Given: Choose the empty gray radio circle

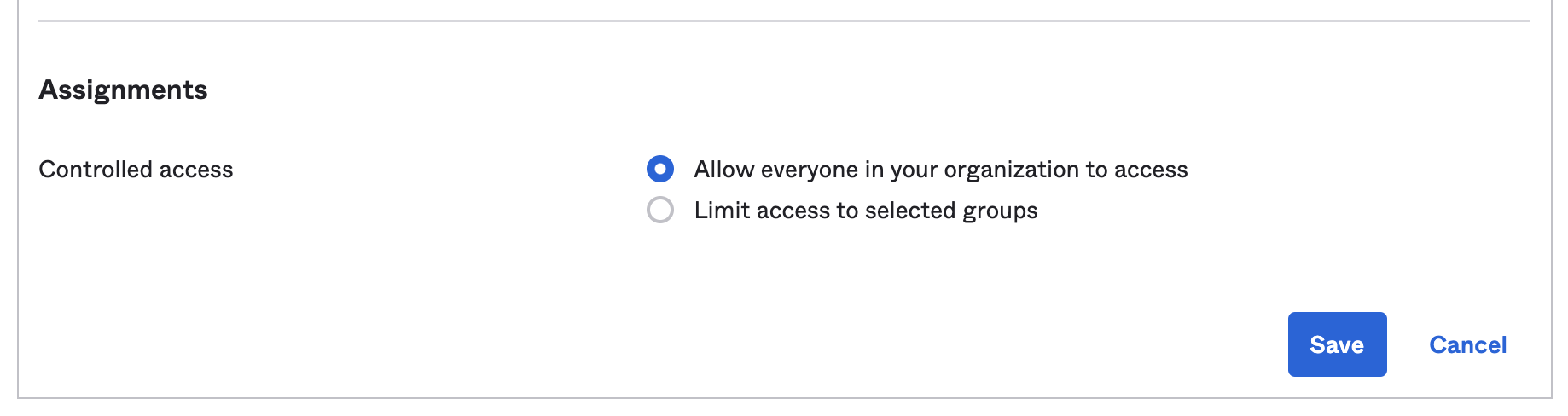Looking at the screenshot, I should [x=660, y=210].
